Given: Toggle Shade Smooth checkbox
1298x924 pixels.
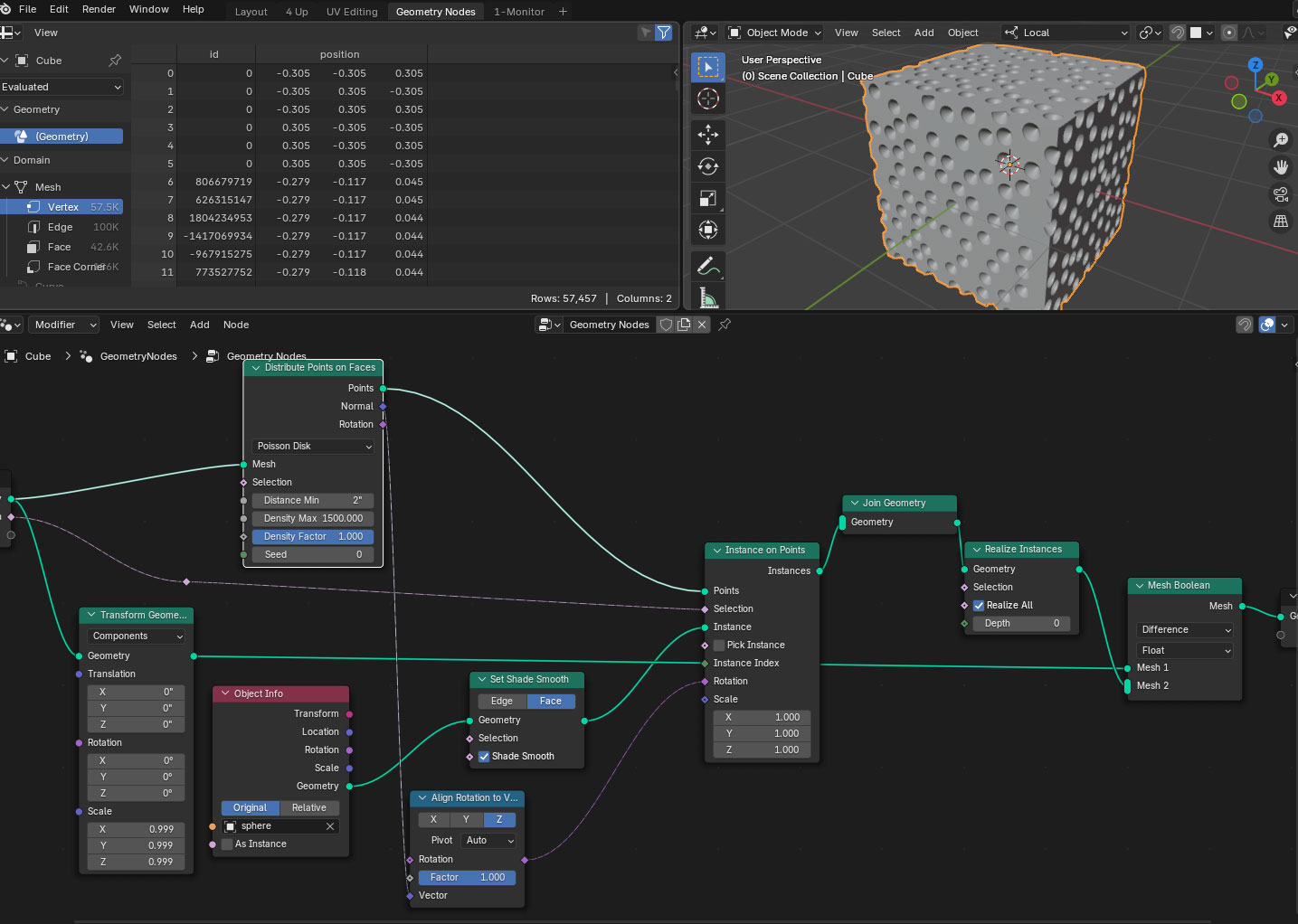Looking at the screenshot, I should [x=484, y=757].
